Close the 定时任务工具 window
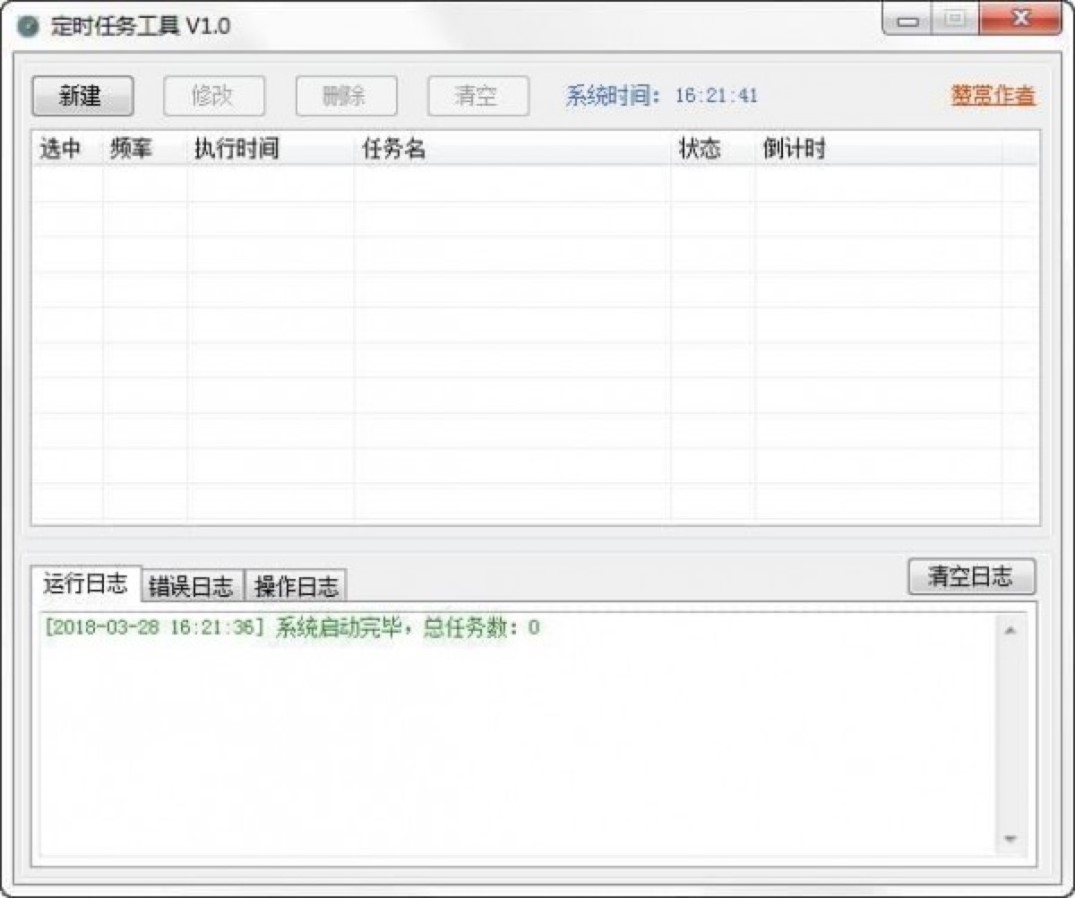1075x898 pixels. pos(1021,19)
